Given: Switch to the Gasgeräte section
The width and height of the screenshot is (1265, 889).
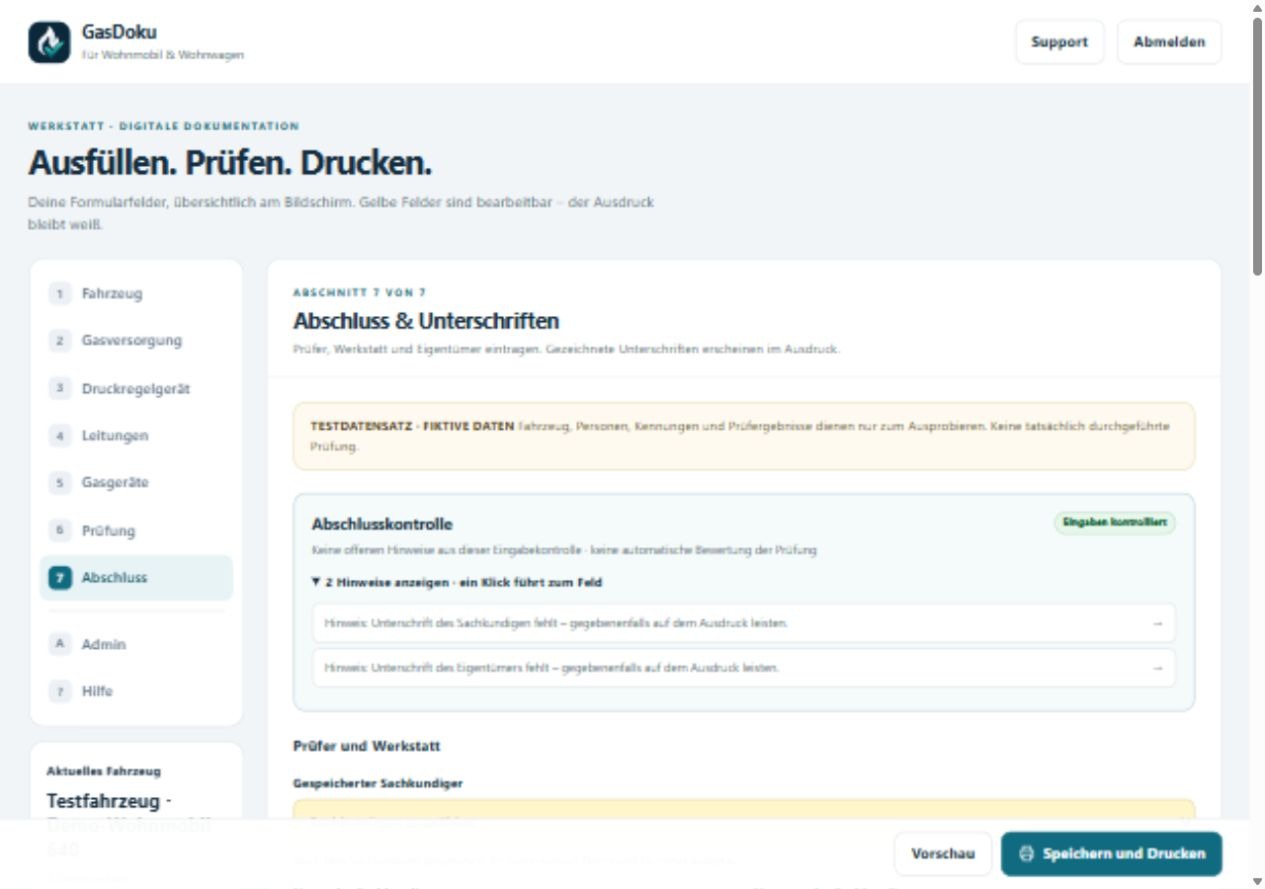Looking at the screenshot, I should pos(136,483).
